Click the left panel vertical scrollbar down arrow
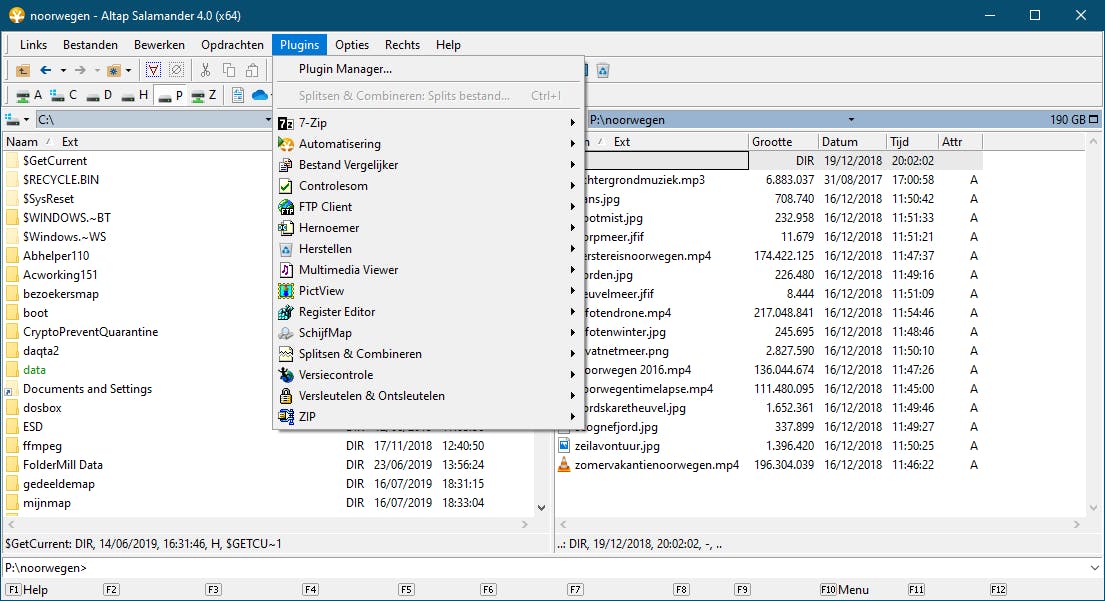The height and width of the screenshot is (601, 1105). (542, 508)
